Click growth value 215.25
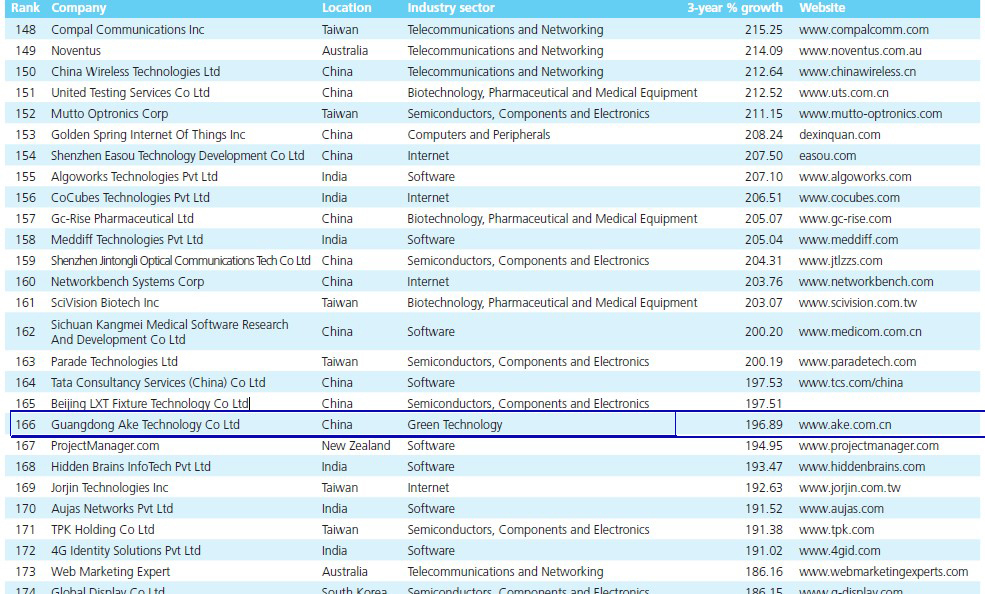Viewport: 985px width, 594px height. [764, 30]
